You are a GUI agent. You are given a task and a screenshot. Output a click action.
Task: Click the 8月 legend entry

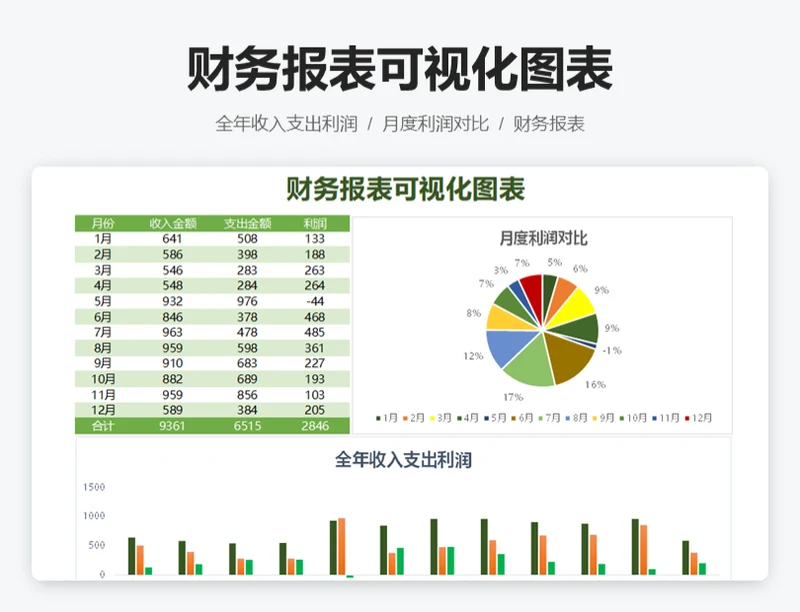pyautogui.click(x=577, y=418)
